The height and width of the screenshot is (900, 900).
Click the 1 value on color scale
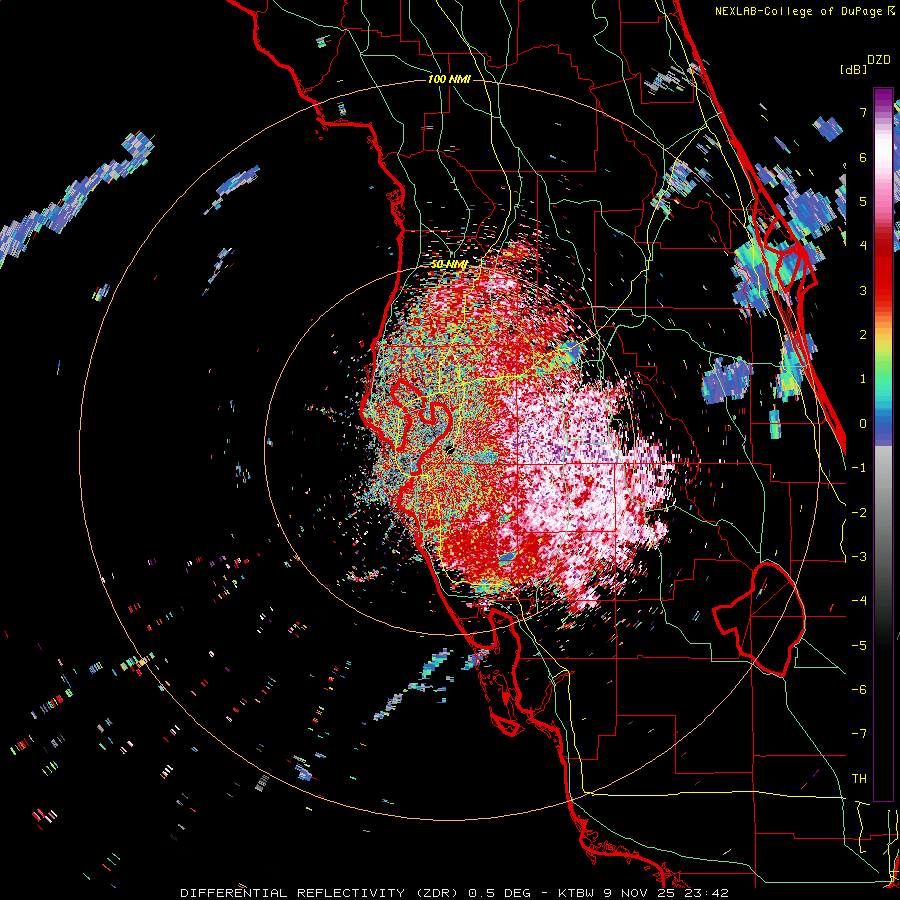click(863, 379)
